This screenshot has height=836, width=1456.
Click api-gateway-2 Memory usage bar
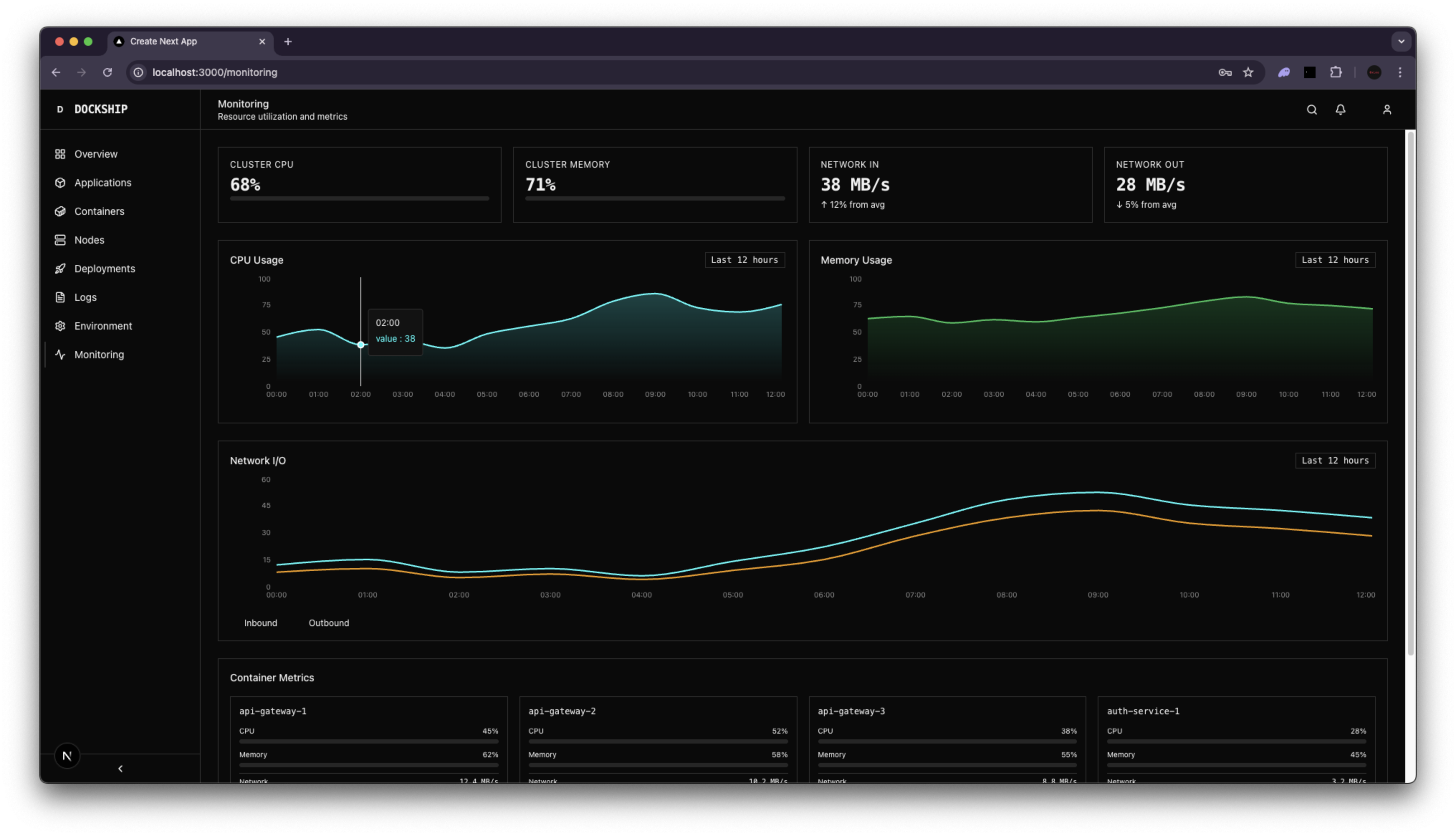tap(658, 765)
